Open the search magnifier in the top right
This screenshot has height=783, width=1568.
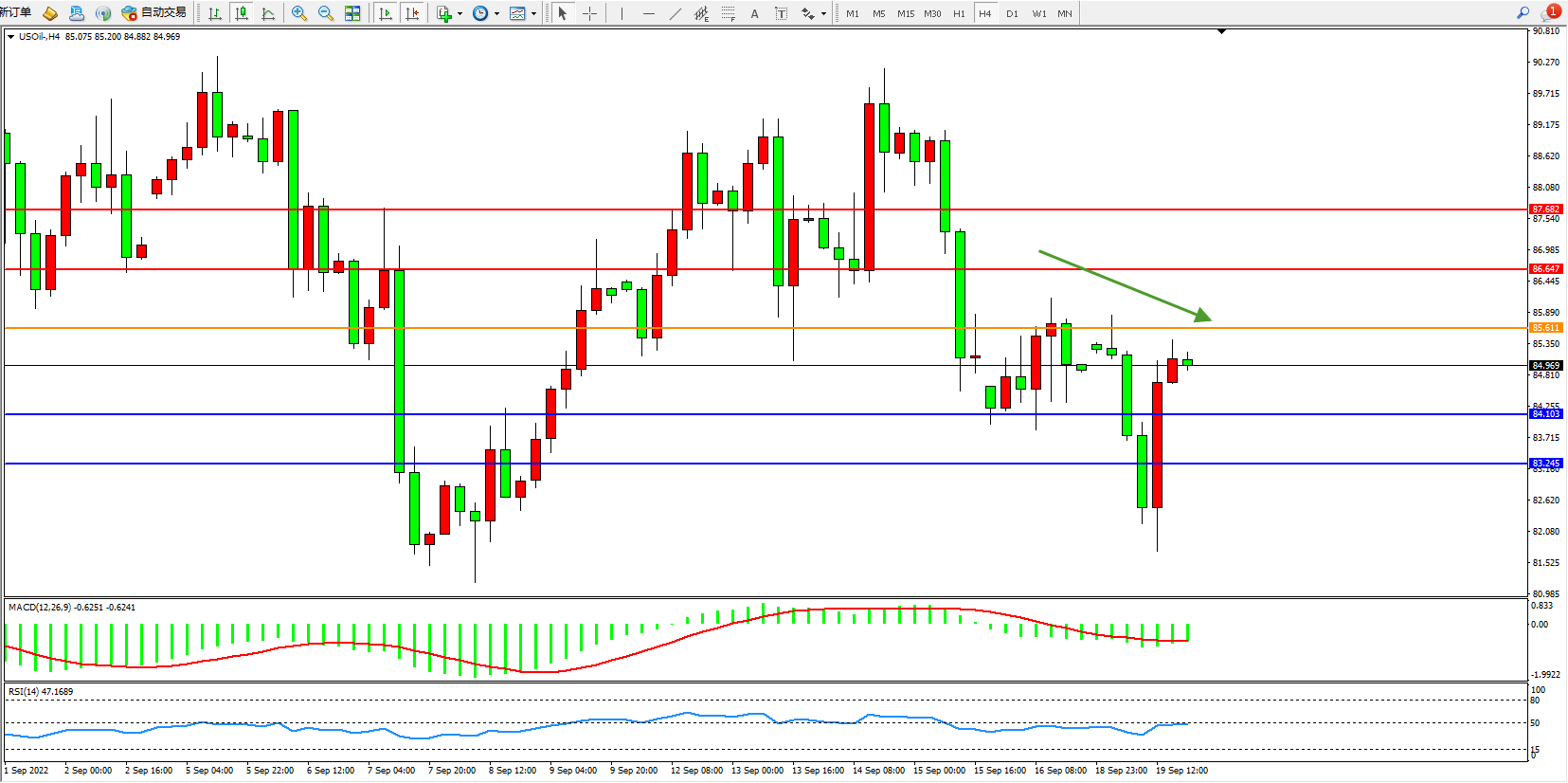(1523, 13)
